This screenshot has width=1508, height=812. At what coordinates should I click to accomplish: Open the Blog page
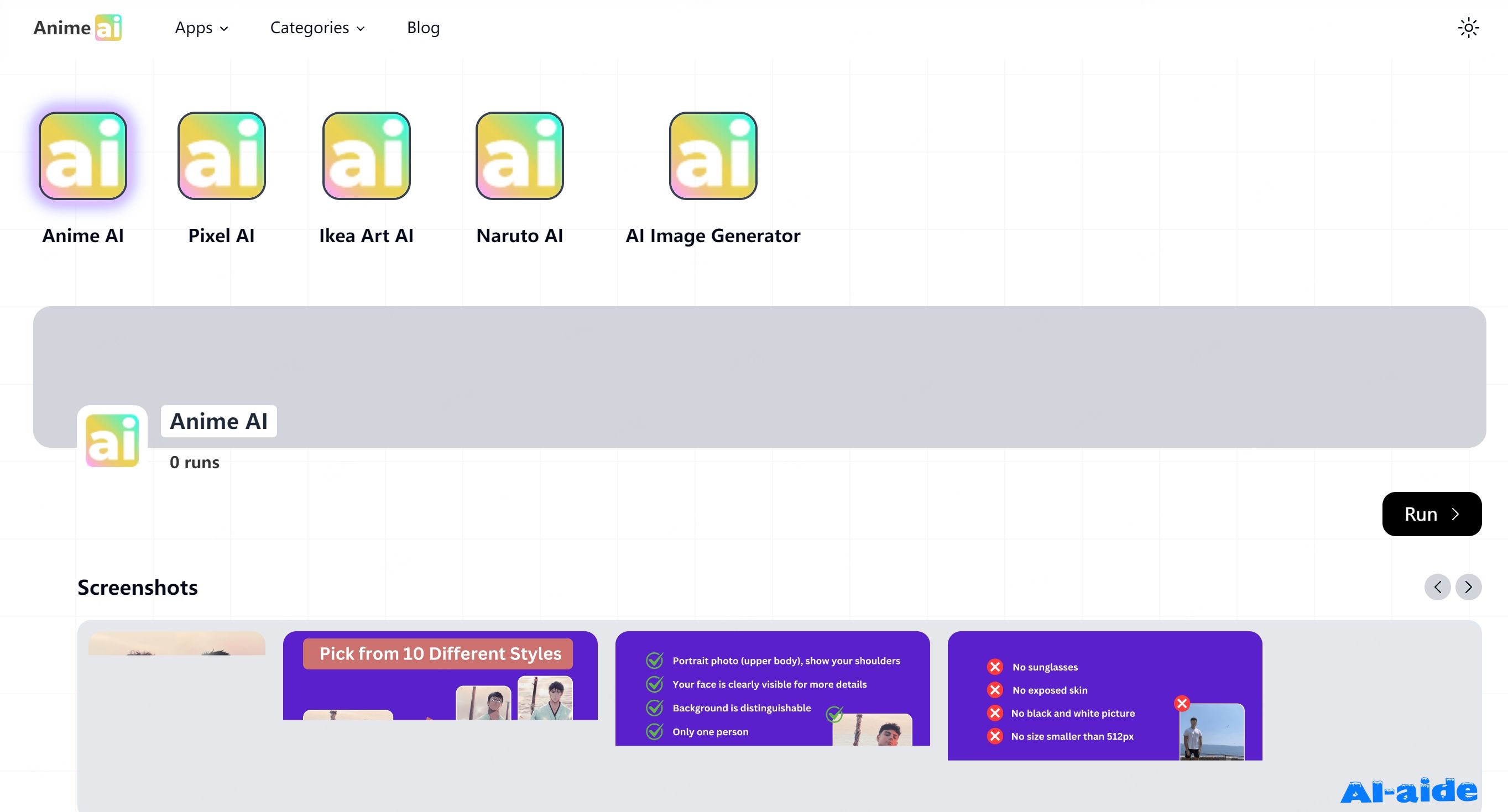(423, 28)
